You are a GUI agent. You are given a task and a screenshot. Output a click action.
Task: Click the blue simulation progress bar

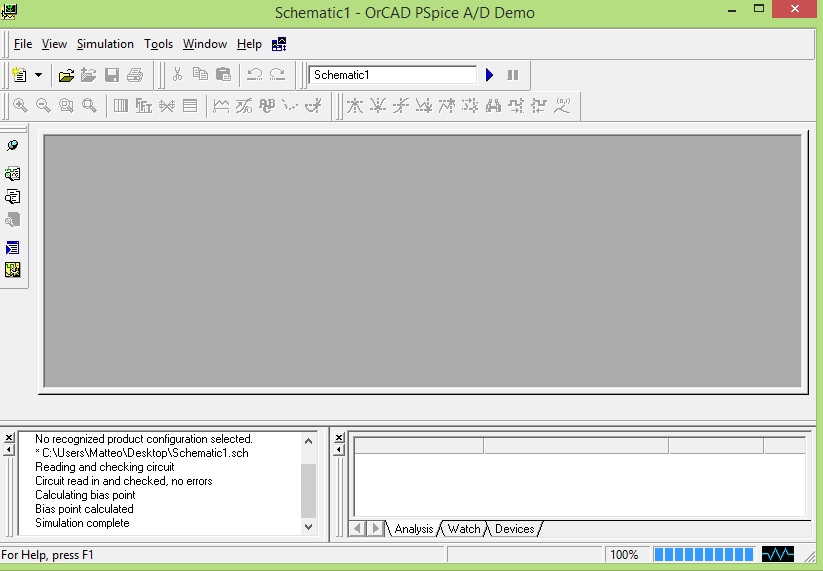point(702,554)
